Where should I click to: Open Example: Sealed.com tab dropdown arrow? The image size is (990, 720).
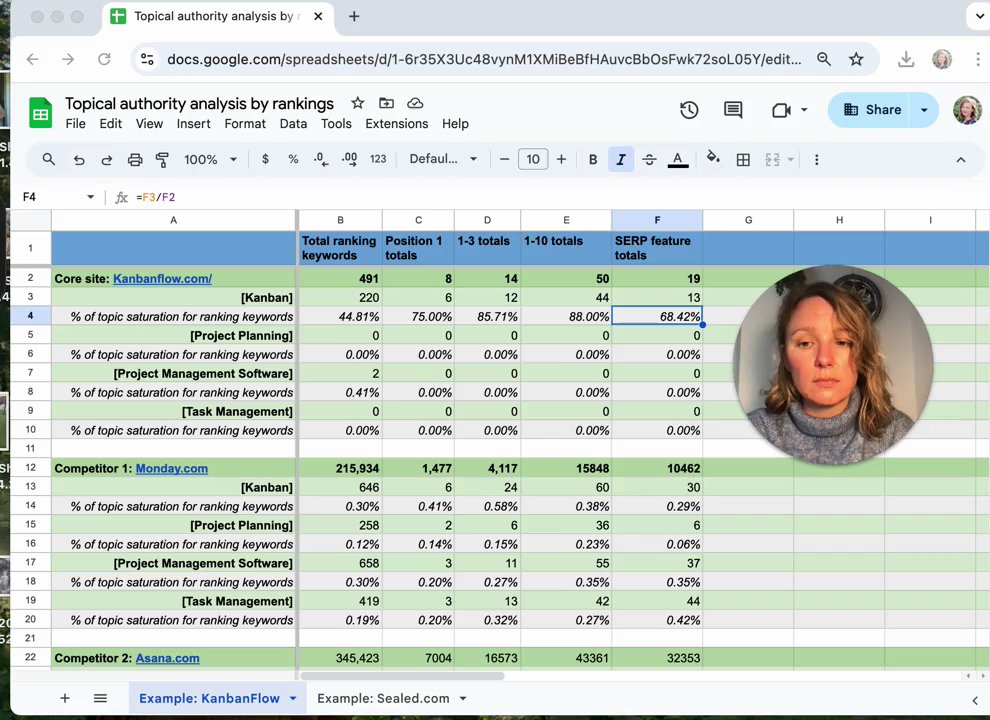point(463,699)
